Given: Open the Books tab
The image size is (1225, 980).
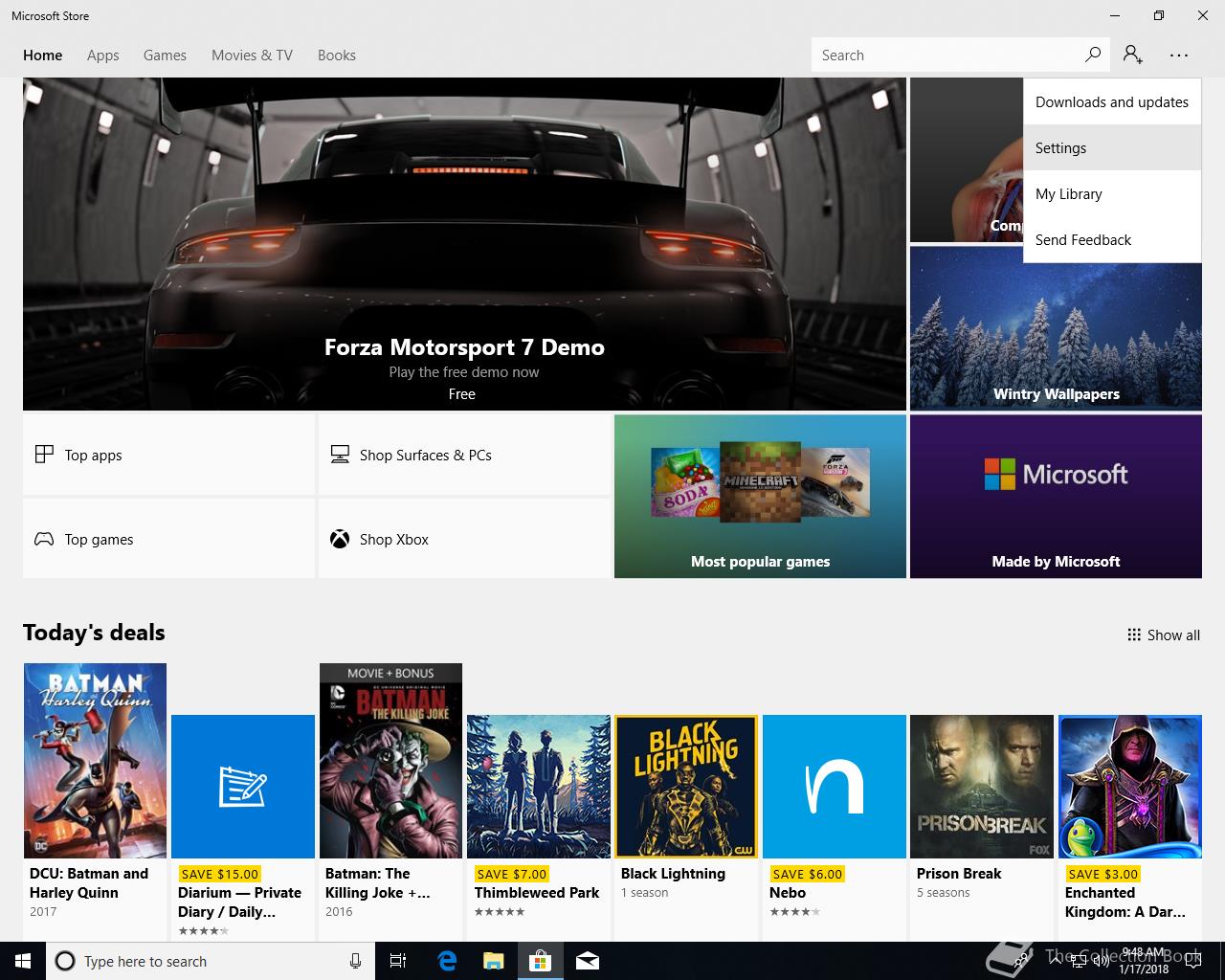Looking at the screenshot, I should [337, 56].
